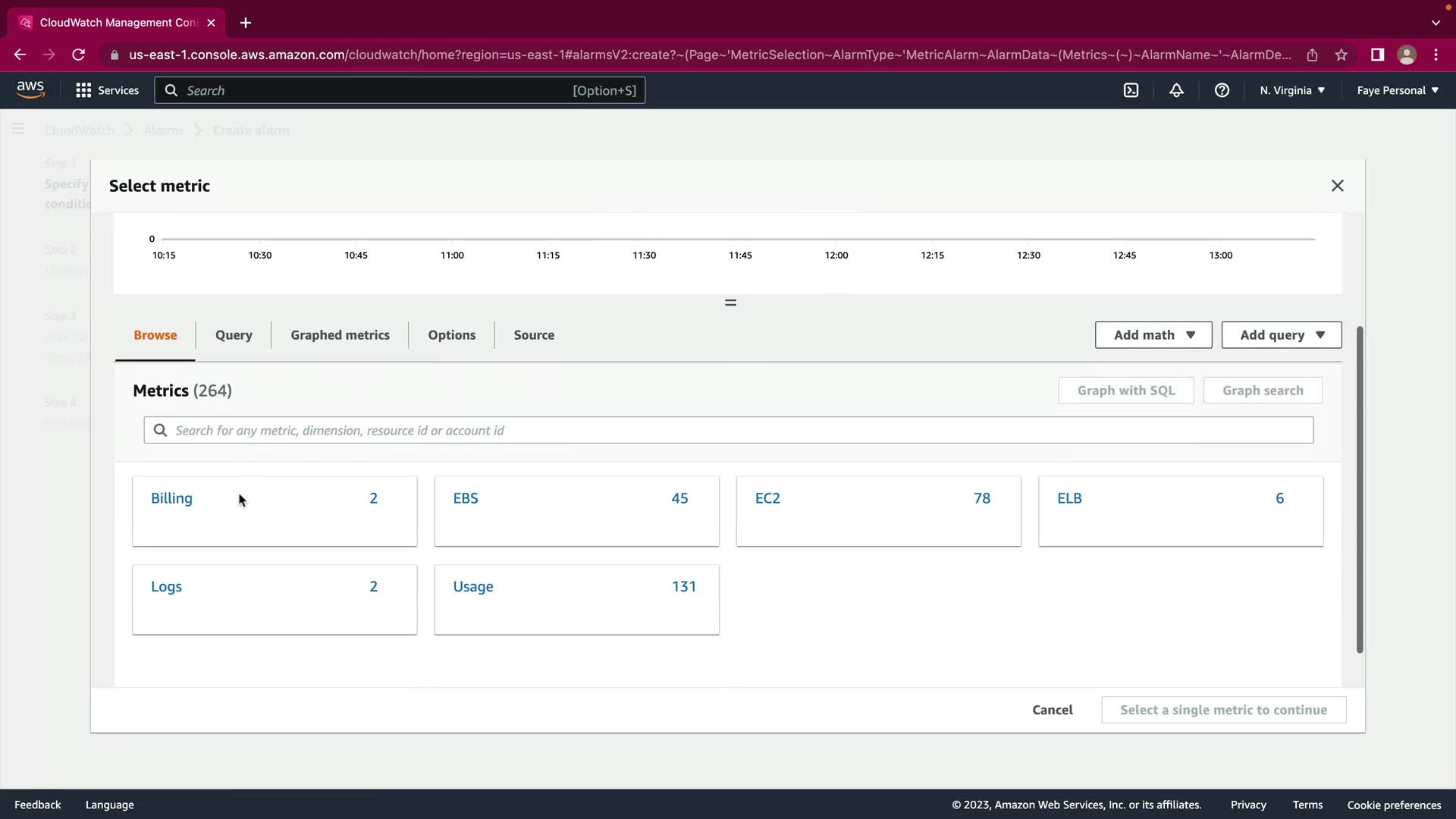Bookmark this page with star icon
This screenshot has width=1456, height=819.
point(1341,55)
